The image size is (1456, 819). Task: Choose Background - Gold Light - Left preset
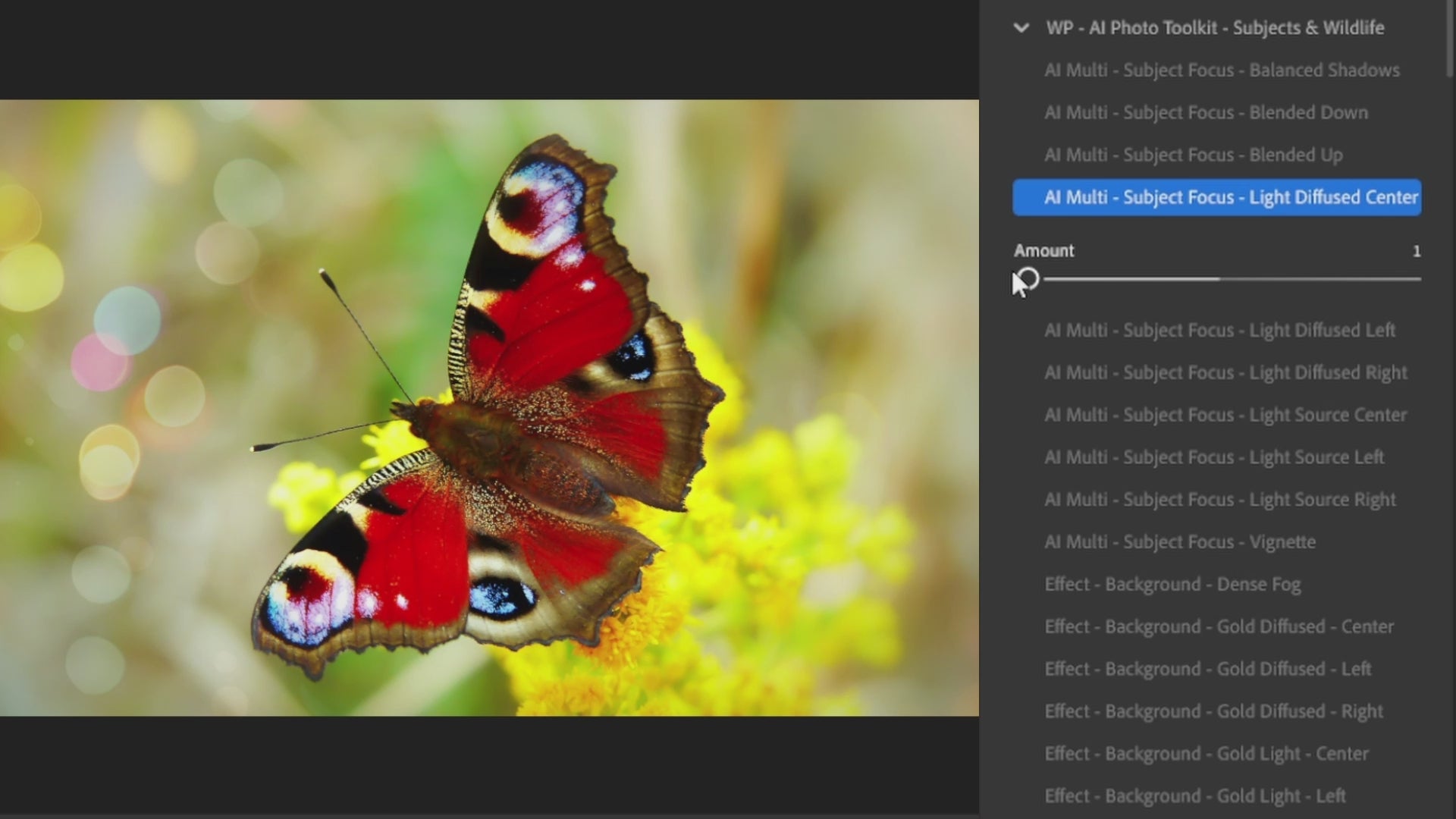[1194, 796]
